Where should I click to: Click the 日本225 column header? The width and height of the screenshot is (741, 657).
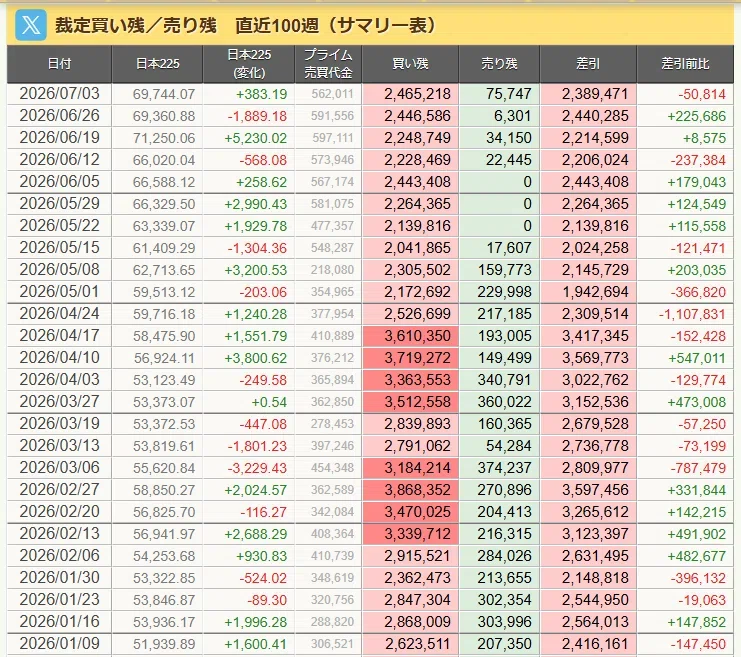tap(157, 64)
